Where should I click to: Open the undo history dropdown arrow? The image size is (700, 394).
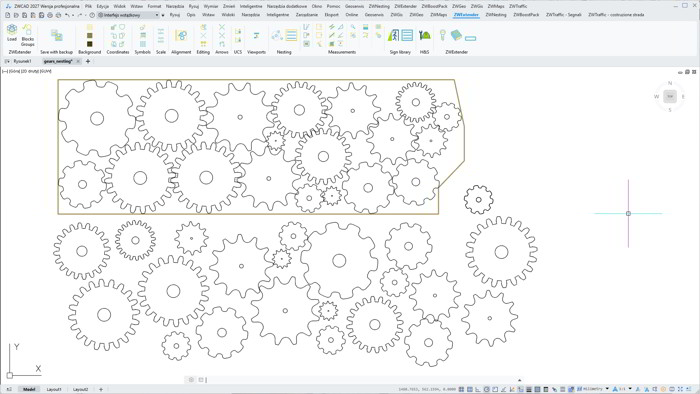click(73, 16)
